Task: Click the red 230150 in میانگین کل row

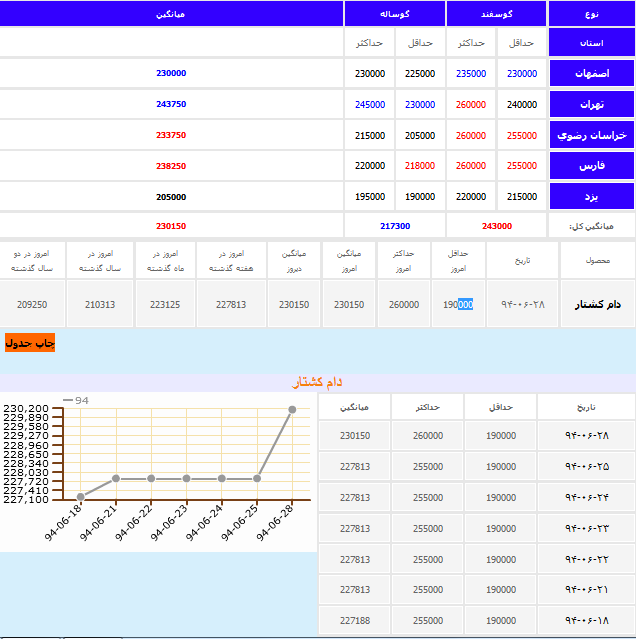Action: point(171,226)
